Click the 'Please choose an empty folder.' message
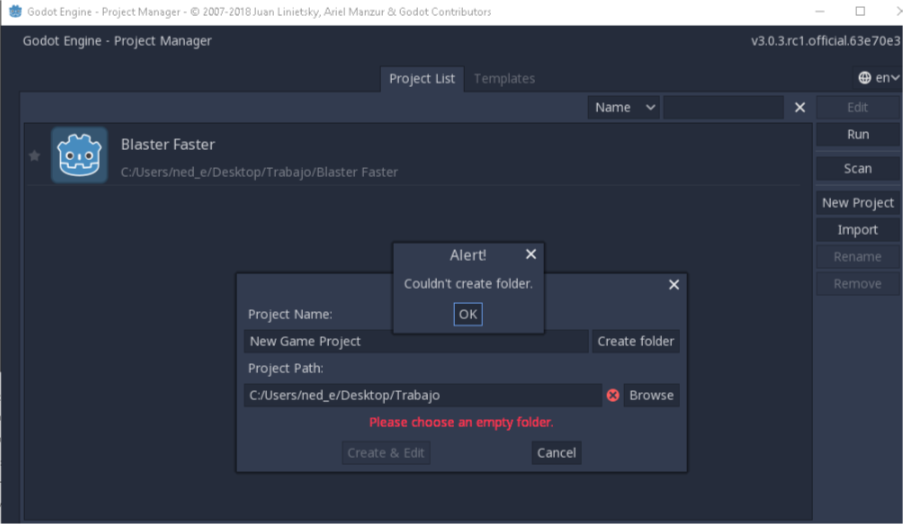 (x=461, y=423)
